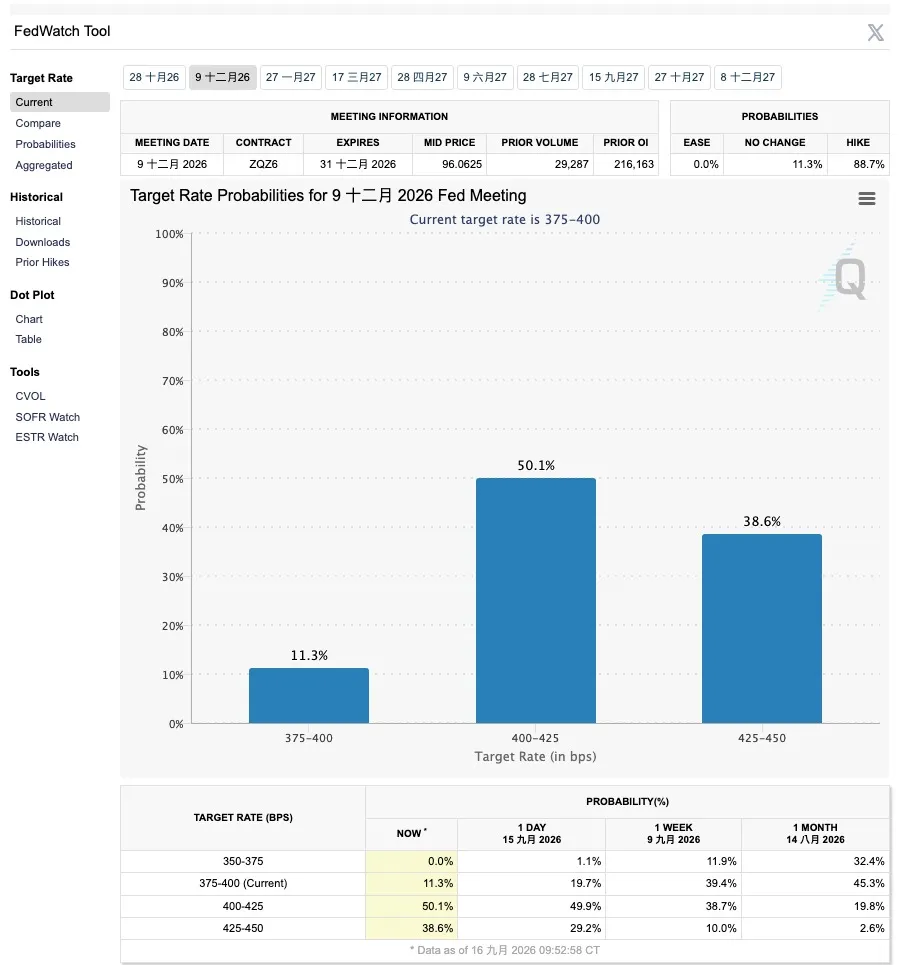This screenshot has width=900, height=965.
Task: Go to Probabilities in the sidebar
Action: click(46, 144)
